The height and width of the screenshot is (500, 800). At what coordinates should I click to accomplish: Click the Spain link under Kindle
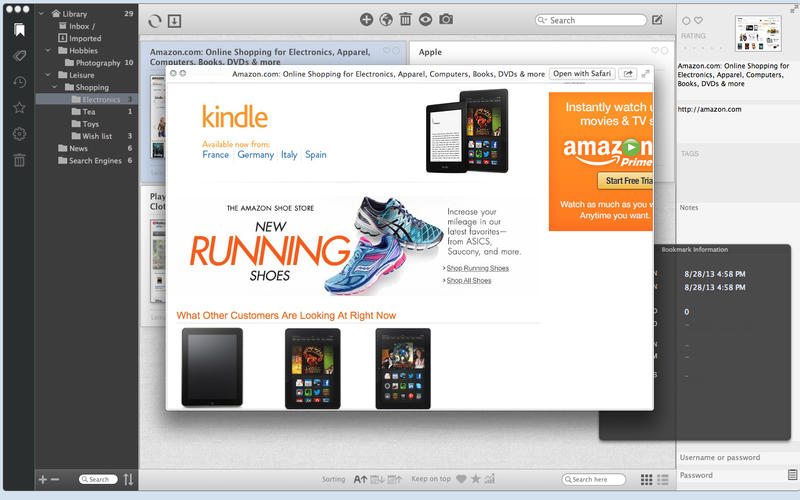pos(316,155)
